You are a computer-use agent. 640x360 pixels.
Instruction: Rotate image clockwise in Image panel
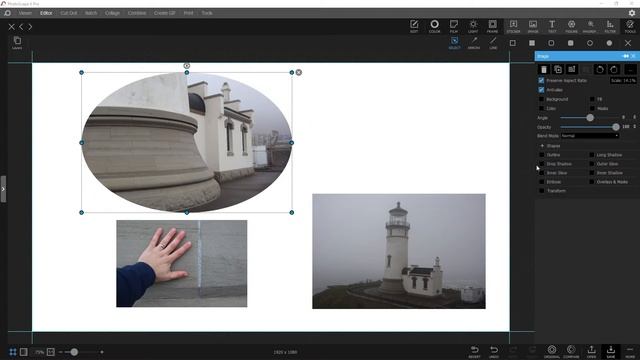tap(613, 69)
